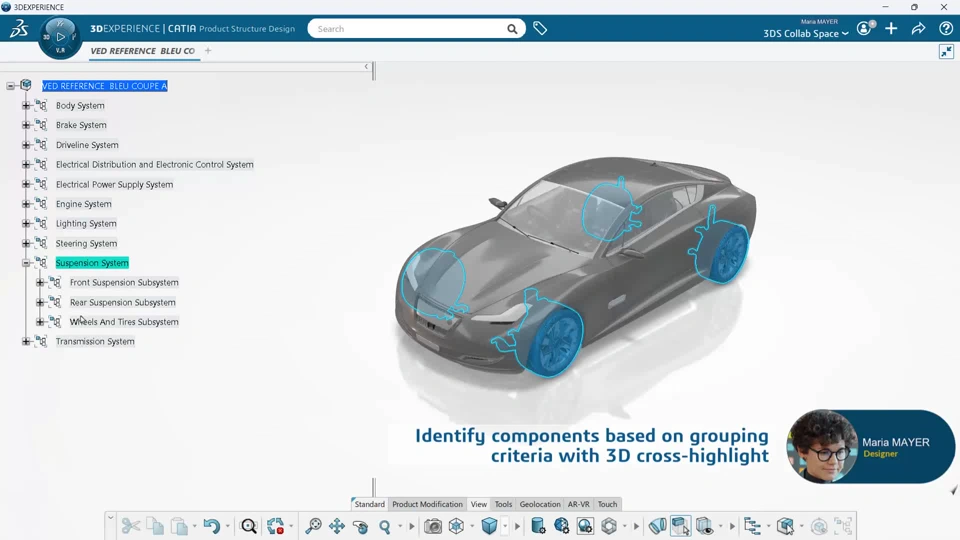Switch to the View tab

(479, 504)
